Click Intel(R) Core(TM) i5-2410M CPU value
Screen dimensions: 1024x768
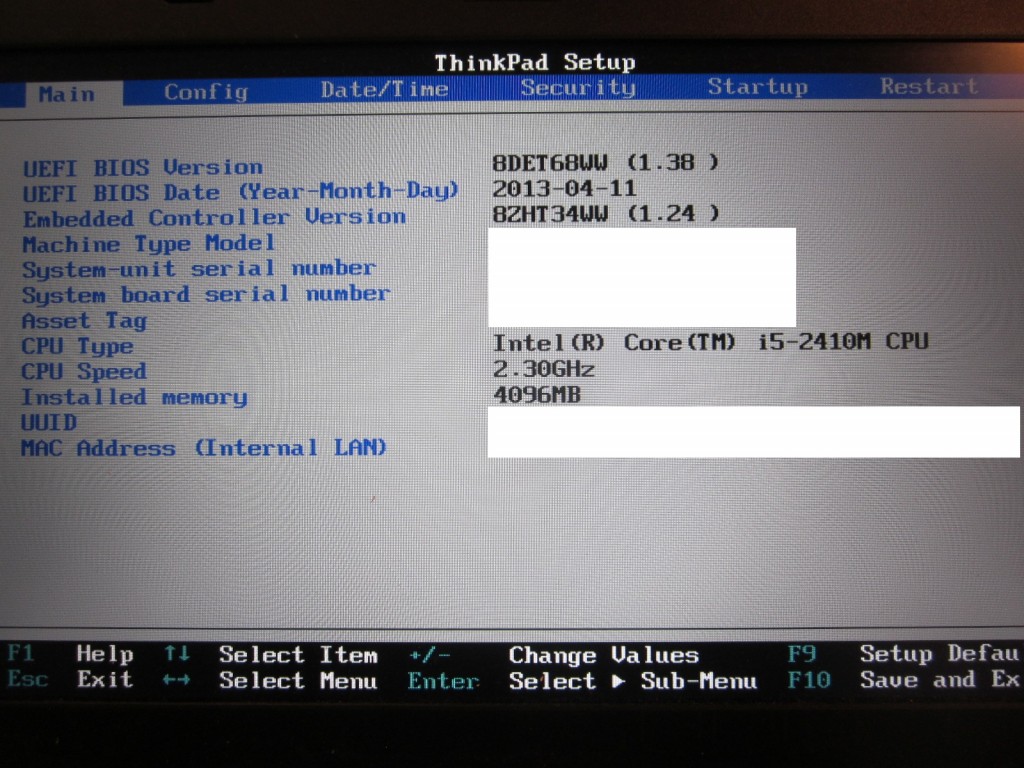[711, 342]
